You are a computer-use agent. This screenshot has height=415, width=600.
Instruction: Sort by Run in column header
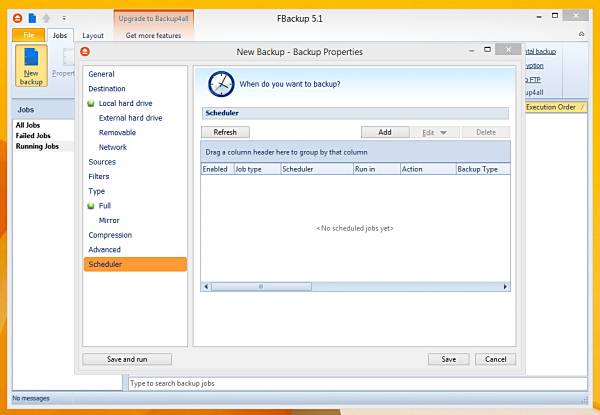377,169
